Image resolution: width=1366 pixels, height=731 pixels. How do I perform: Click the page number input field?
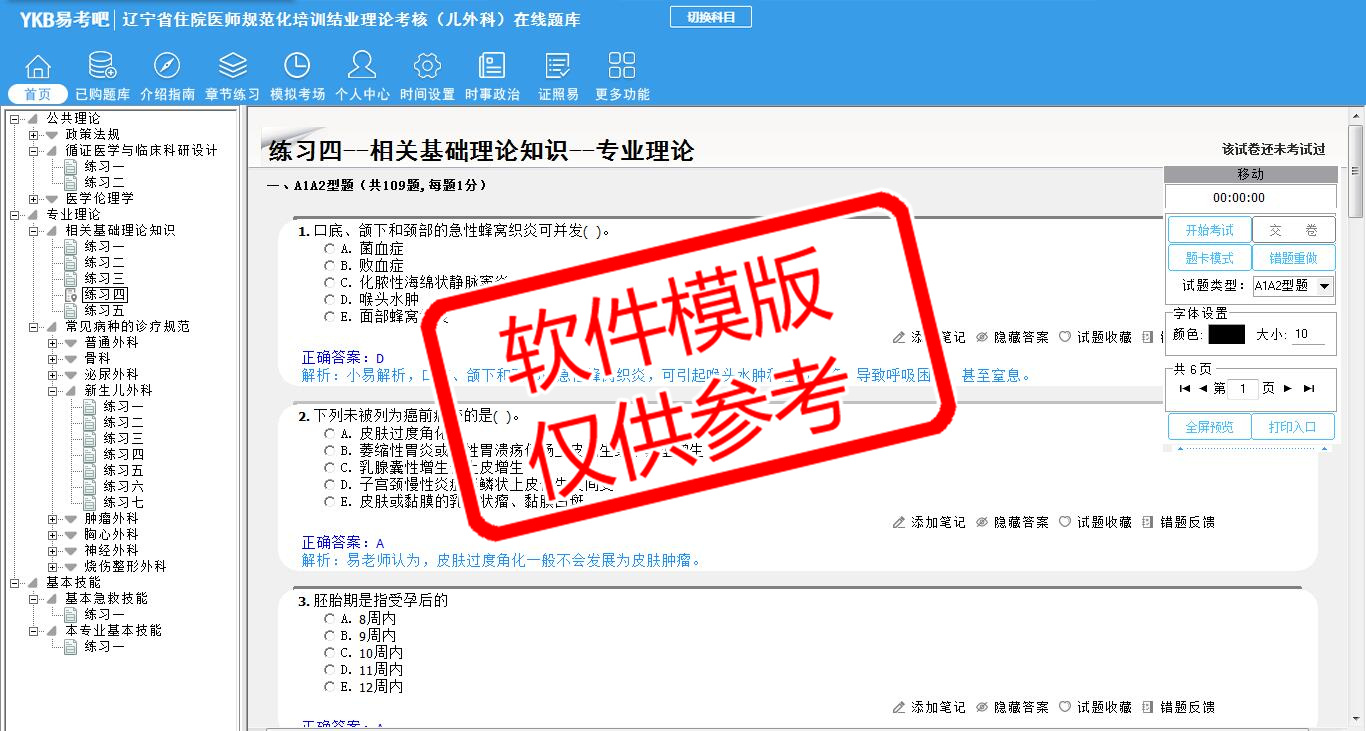tap(1242, 389)
